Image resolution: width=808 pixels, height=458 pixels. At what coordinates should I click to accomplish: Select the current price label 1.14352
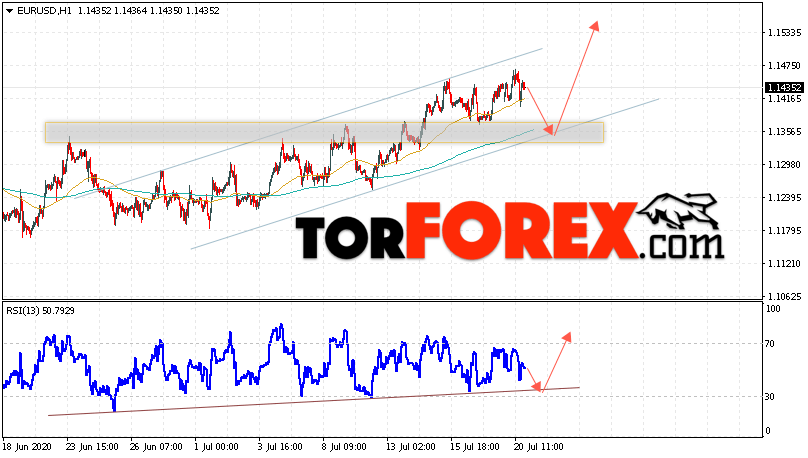tap(784, 88)
